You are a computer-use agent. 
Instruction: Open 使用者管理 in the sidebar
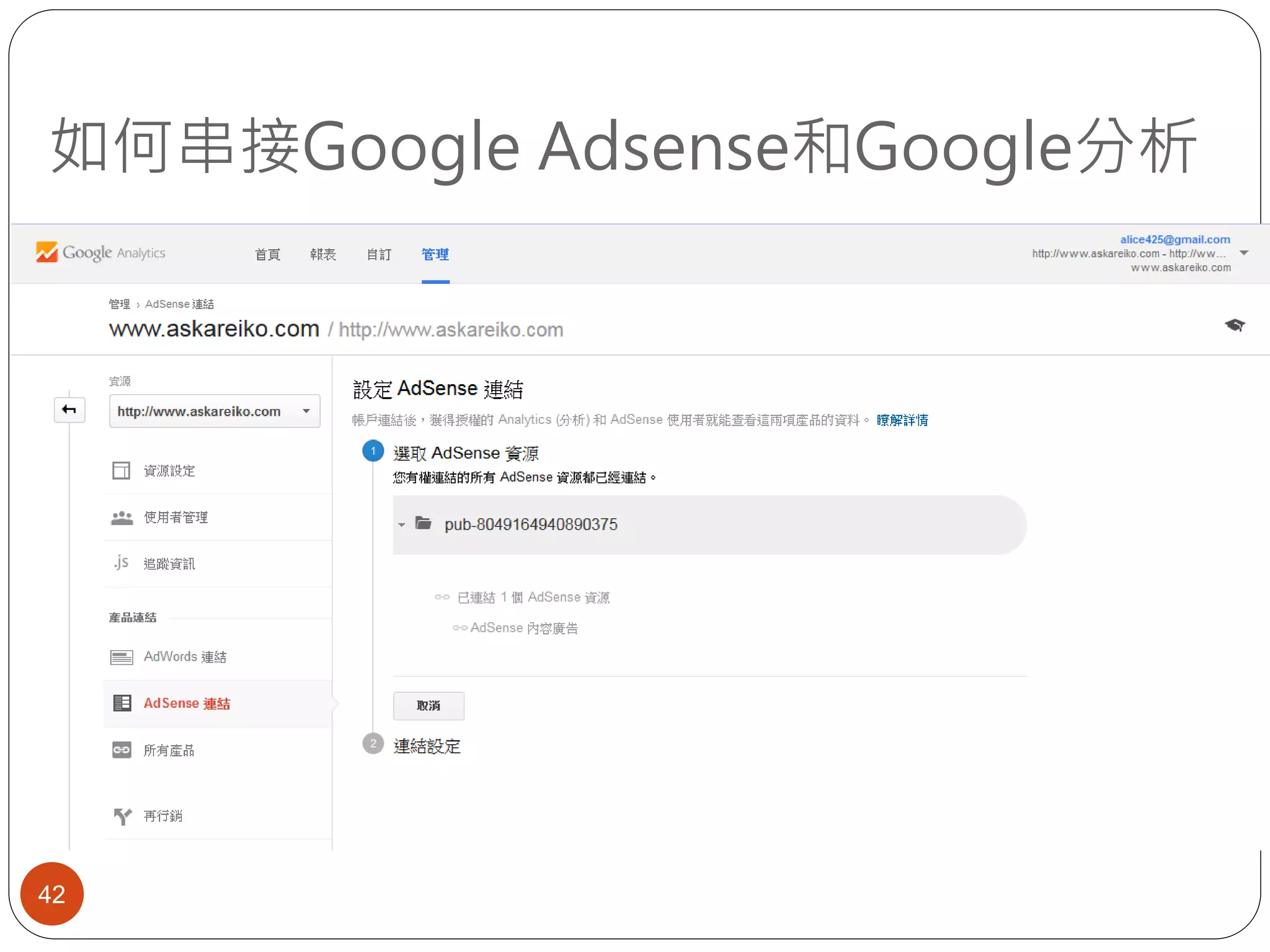176,517
